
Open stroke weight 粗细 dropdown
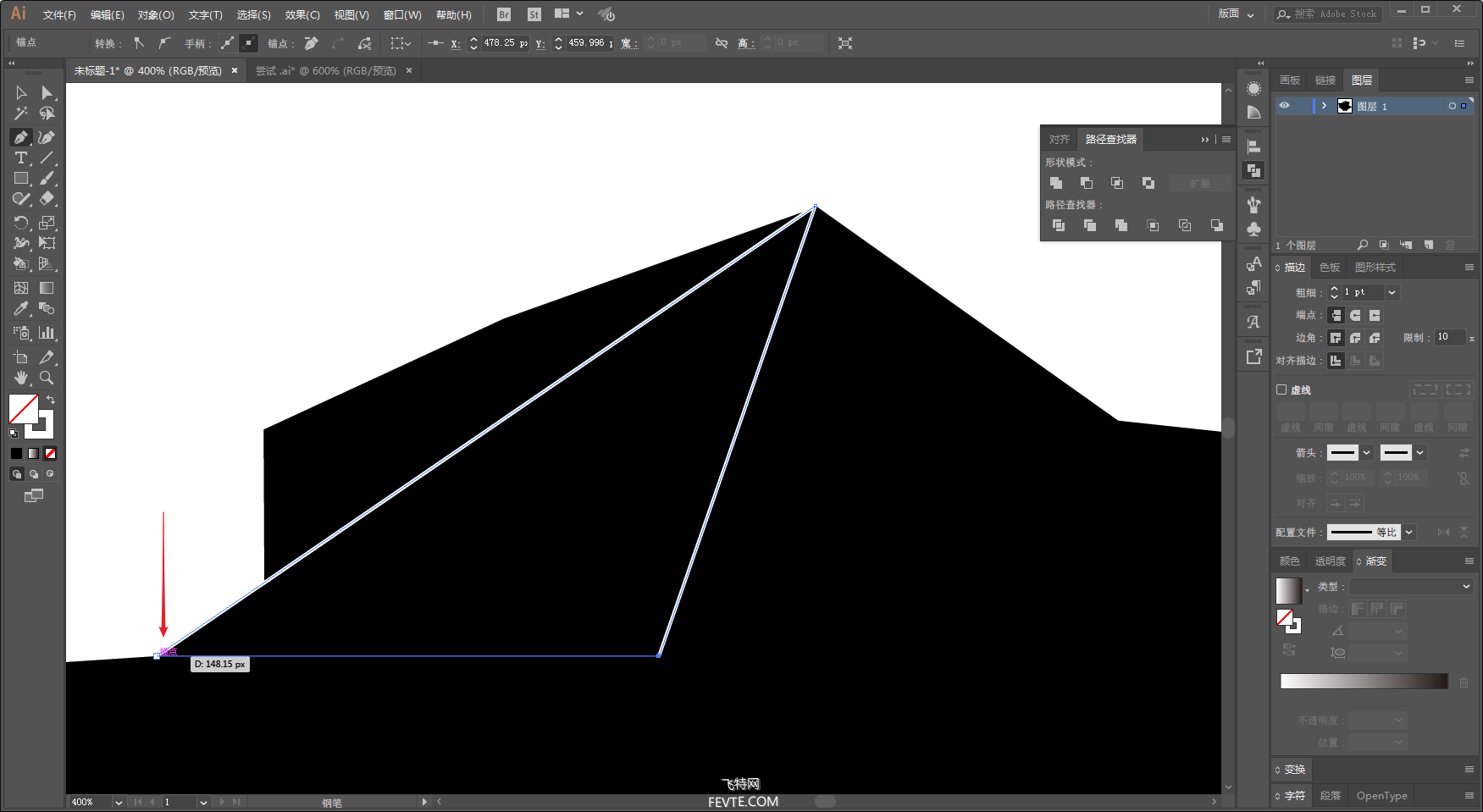tap(1392, 292)
